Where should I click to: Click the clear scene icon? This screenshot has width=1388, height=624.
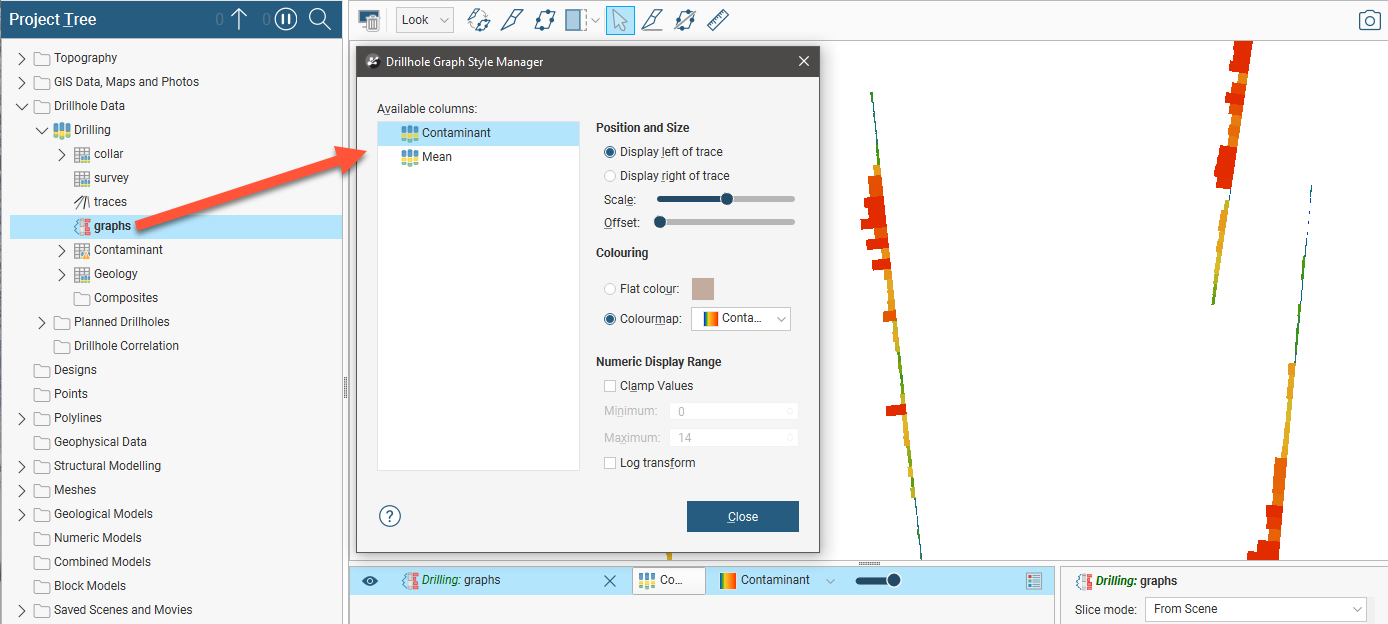(369, 21)
